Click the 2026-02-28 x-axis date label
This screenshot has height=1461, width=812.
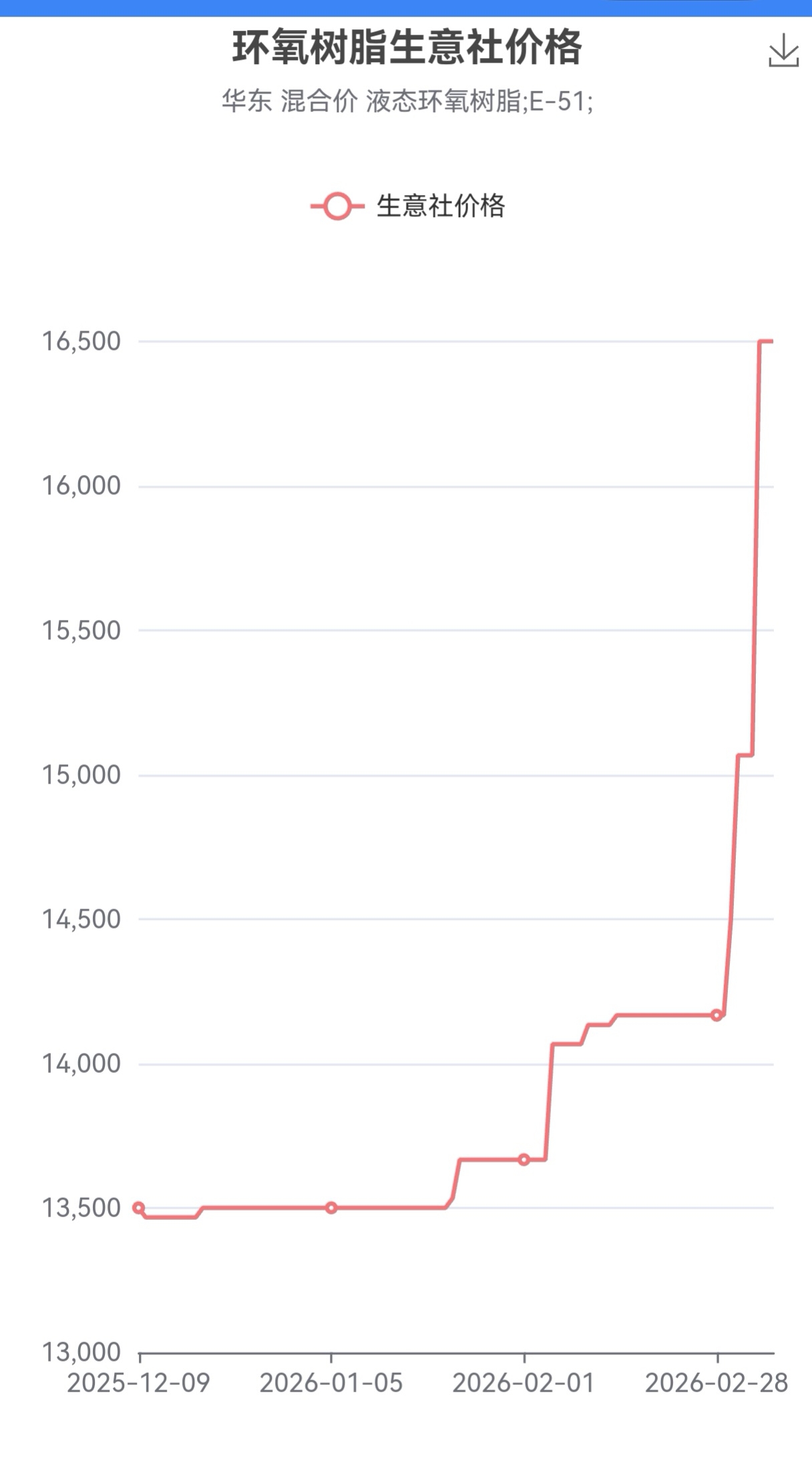(717, 1382)
